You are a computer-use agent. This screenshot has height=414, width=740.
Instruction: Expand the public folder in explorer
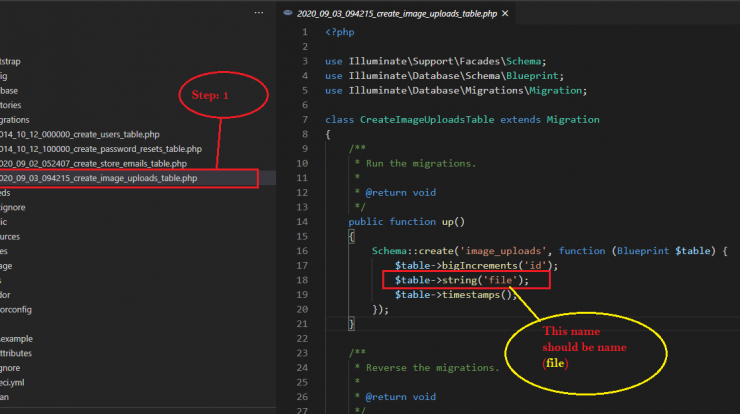point(4,222)
